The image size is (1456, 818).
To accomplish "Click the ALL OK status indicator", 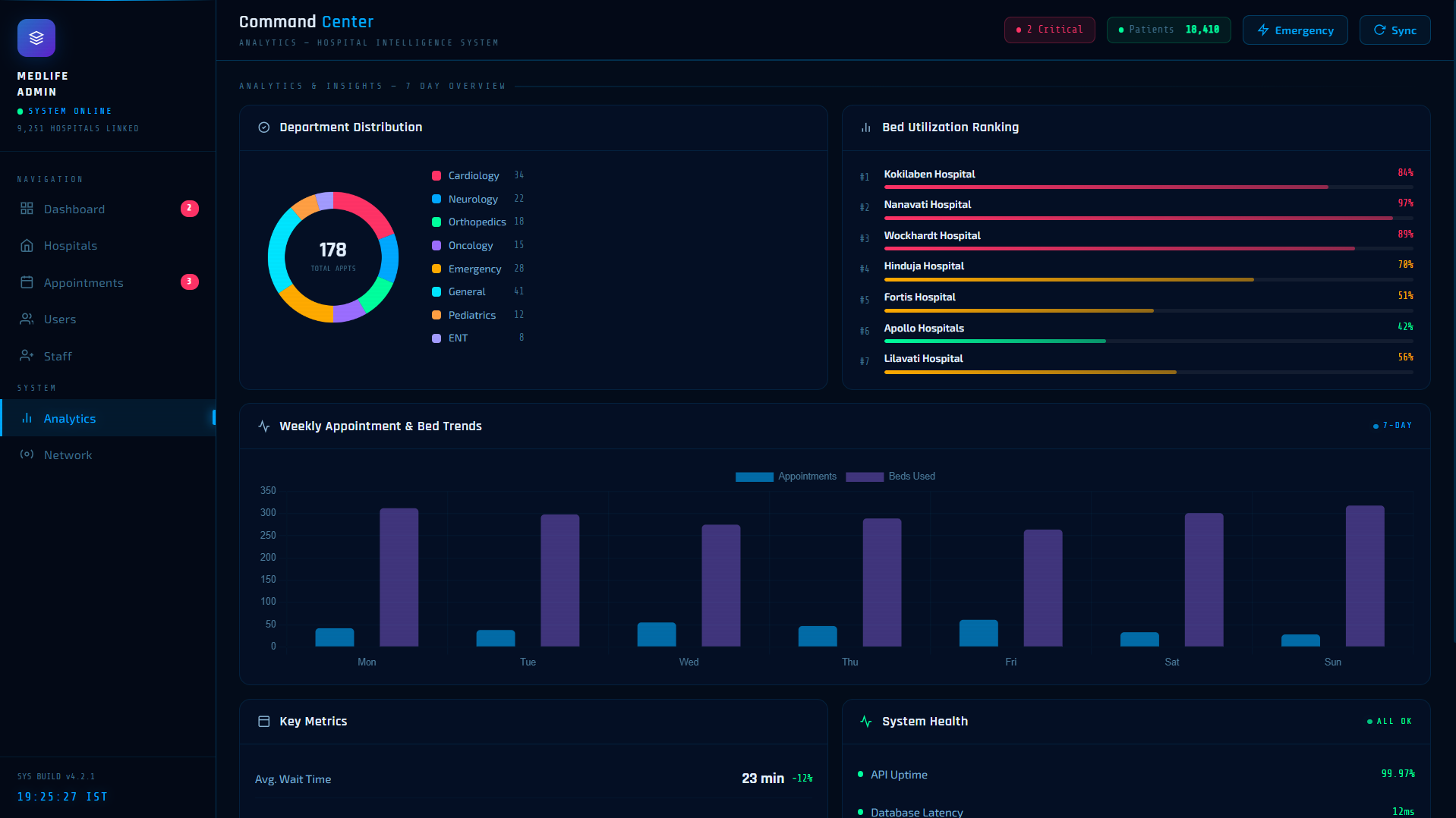I will coord(1390,722).
